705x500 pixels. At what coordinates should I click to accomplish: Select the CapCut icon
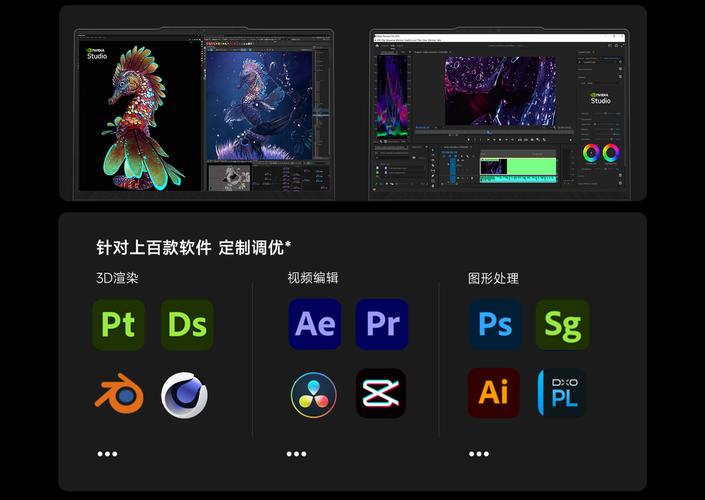coord(381,393)
